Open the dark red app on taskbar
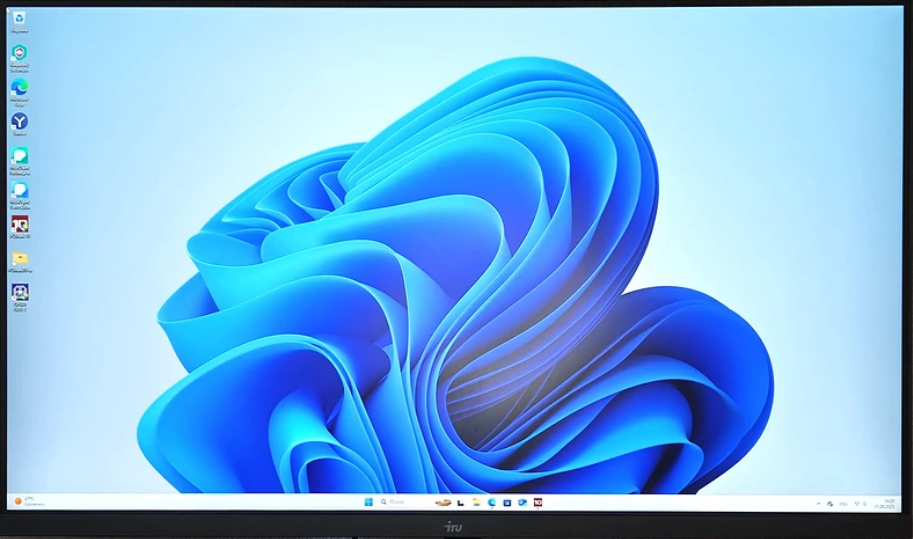This screenshot has width=913, height=539. pyautogui.click(x=537, y=502)
